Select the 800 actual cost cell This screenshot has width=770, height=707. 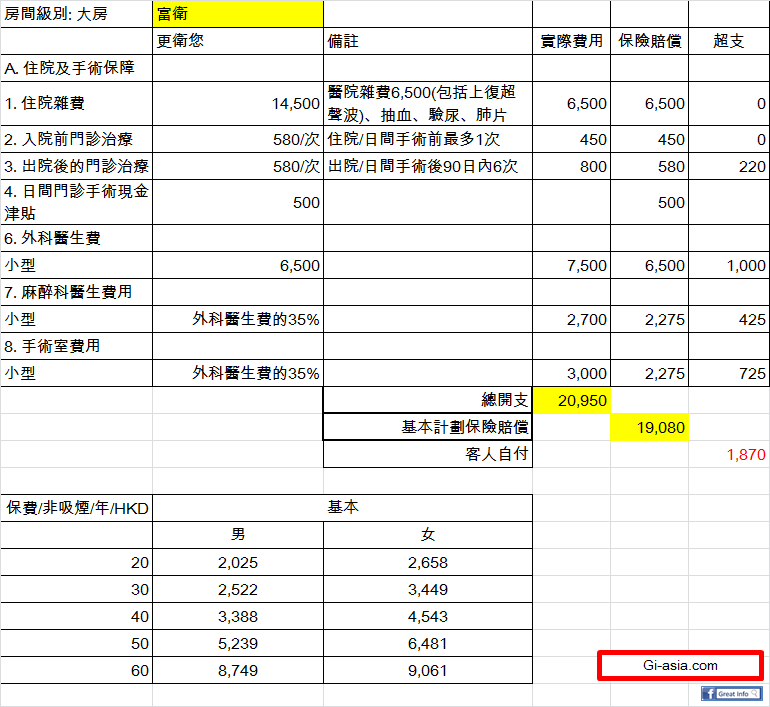(x=572, y=166)
